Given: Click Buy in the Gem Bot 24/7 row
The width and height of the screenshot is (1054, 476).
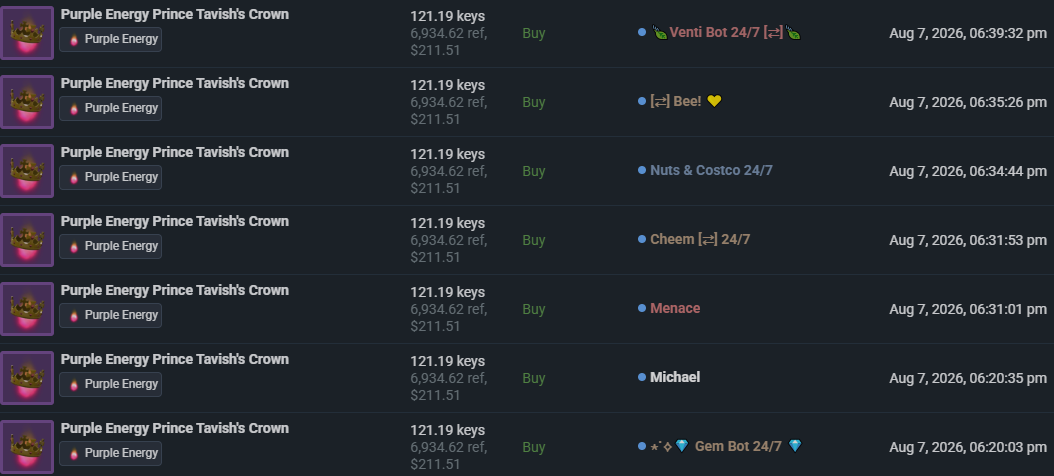Looking at the screenshot, I should click(x=534, y=447).
